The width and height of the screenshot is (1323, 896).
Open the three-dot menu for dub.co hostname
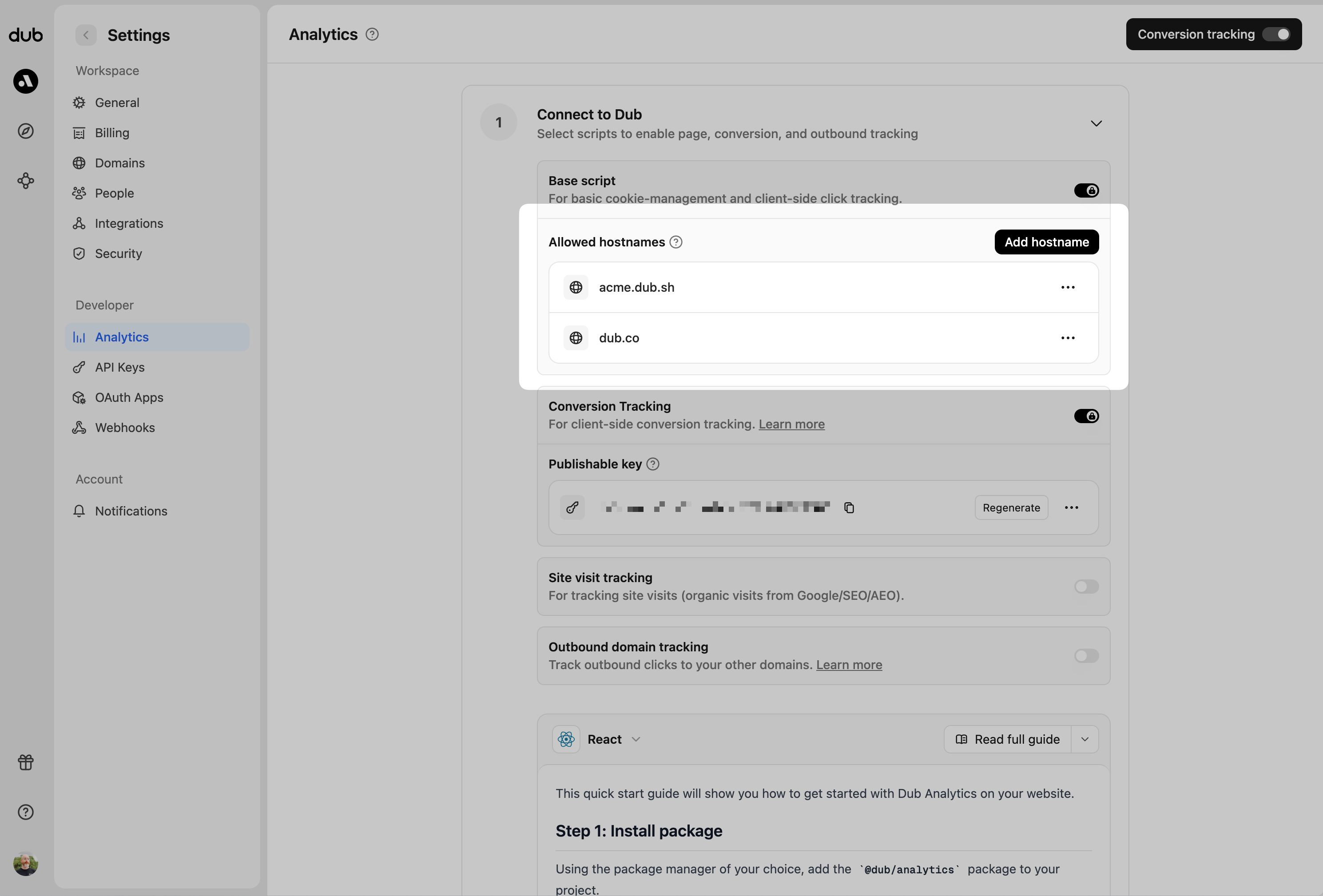coord(1067,337)
